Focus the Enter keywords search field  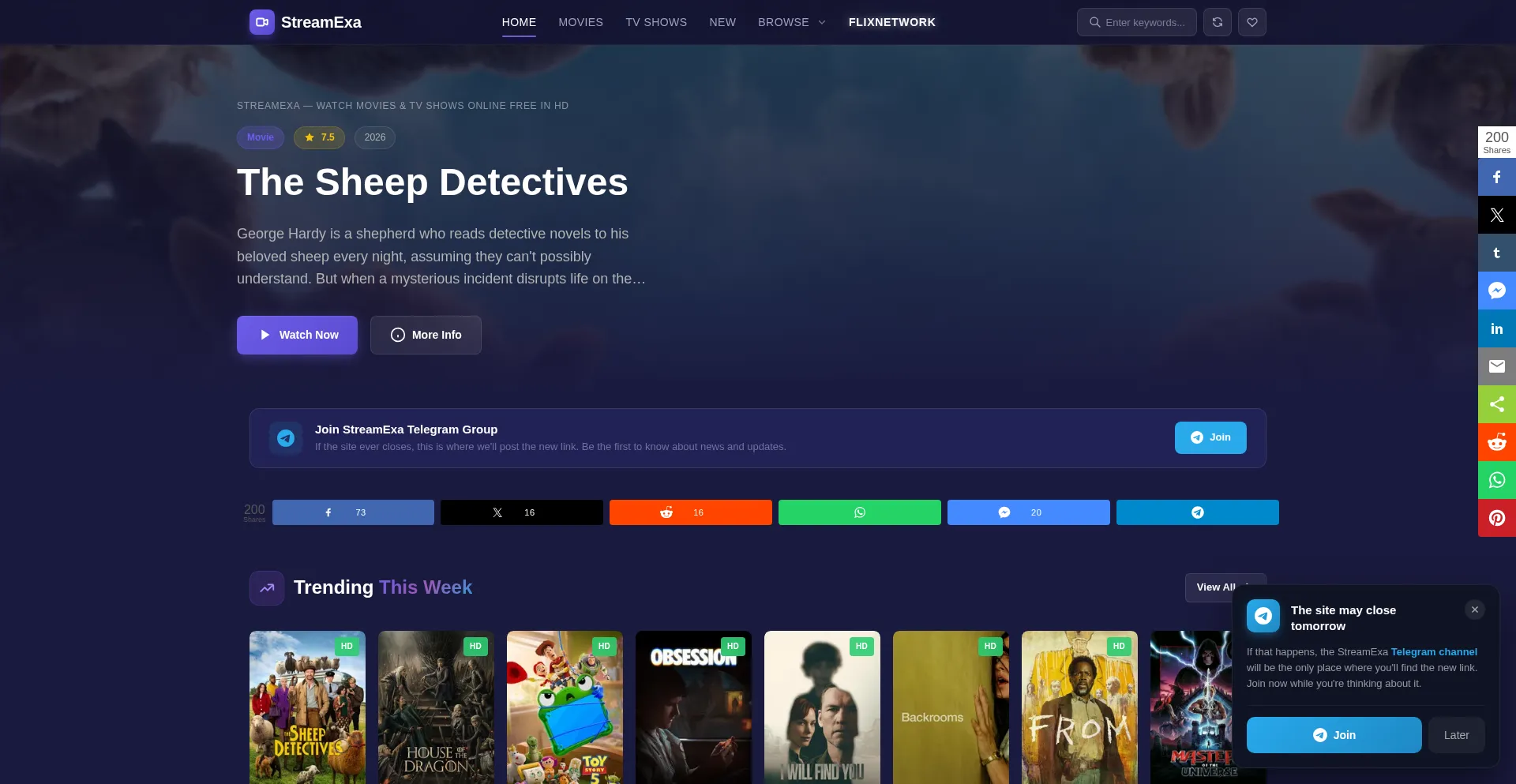pos(1137,22)
